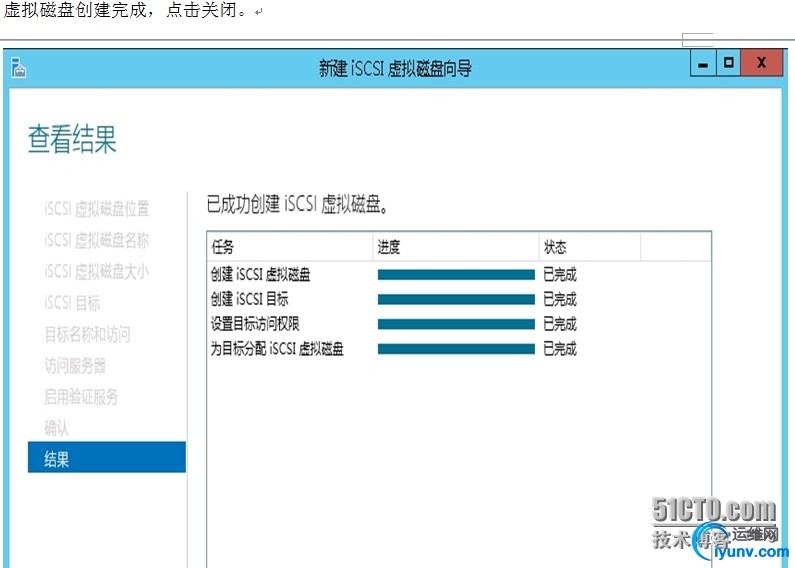The height and width of the screenshot is (568, 795).
Task: Select the iSCSI 目标 wizard step
Action: click(x=72, y=303)
